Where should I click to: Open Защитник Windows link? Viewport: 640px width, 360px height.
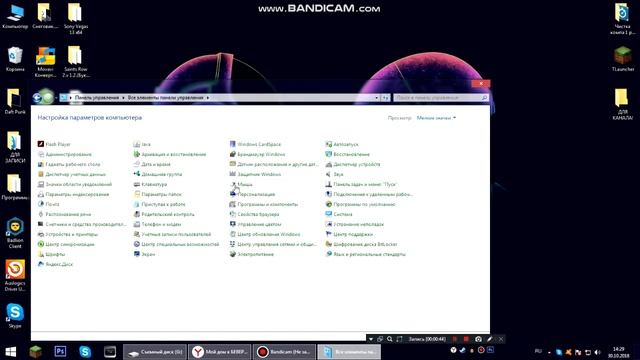(x=256, y=174)
